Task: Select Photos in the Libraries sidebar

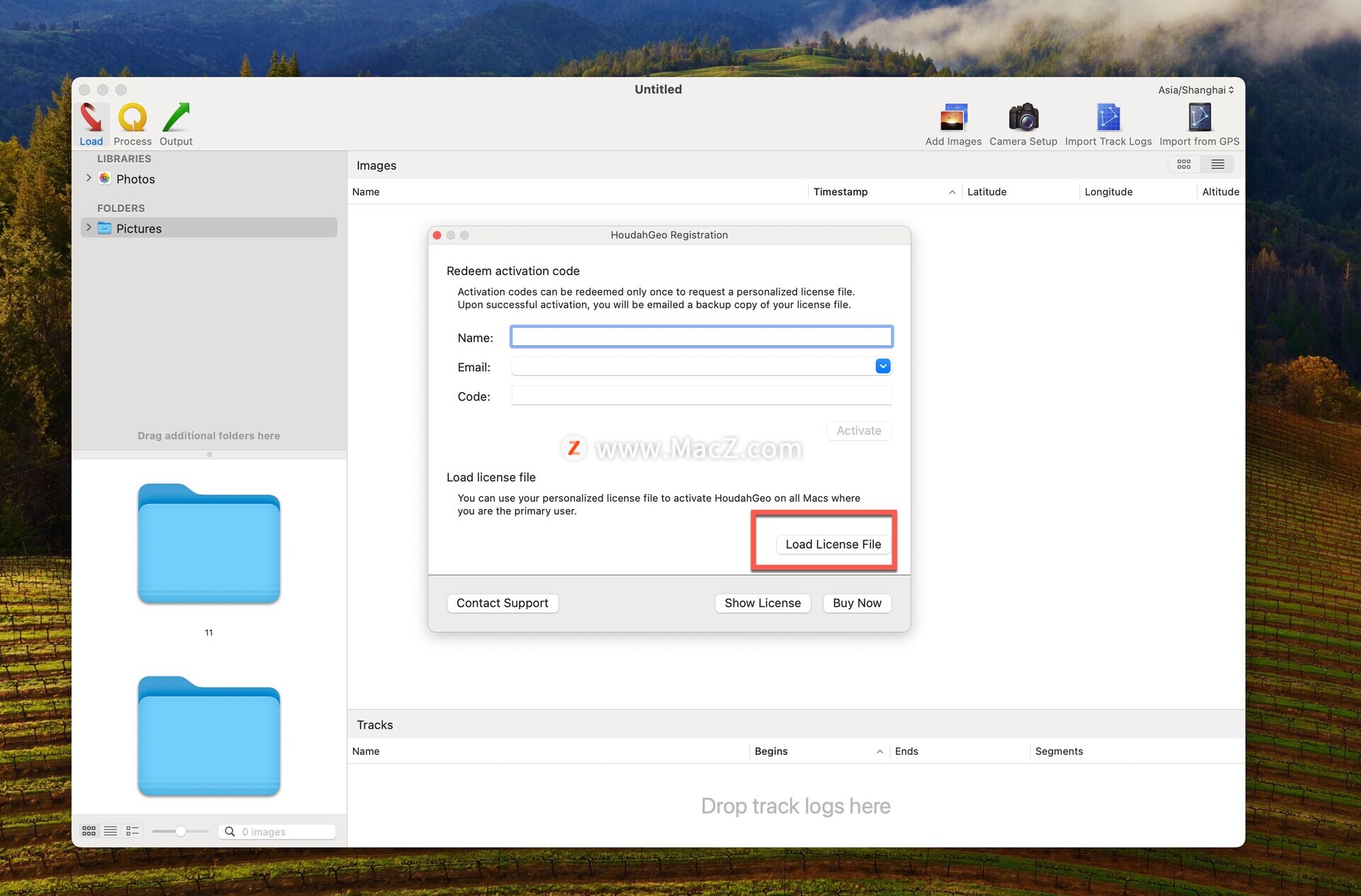Action: pos(135,179)
